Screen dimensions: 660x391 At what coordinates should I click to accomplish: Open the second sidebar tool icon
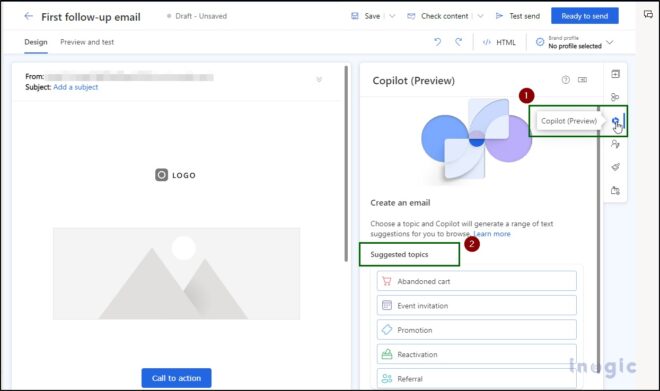coord(615,97)
